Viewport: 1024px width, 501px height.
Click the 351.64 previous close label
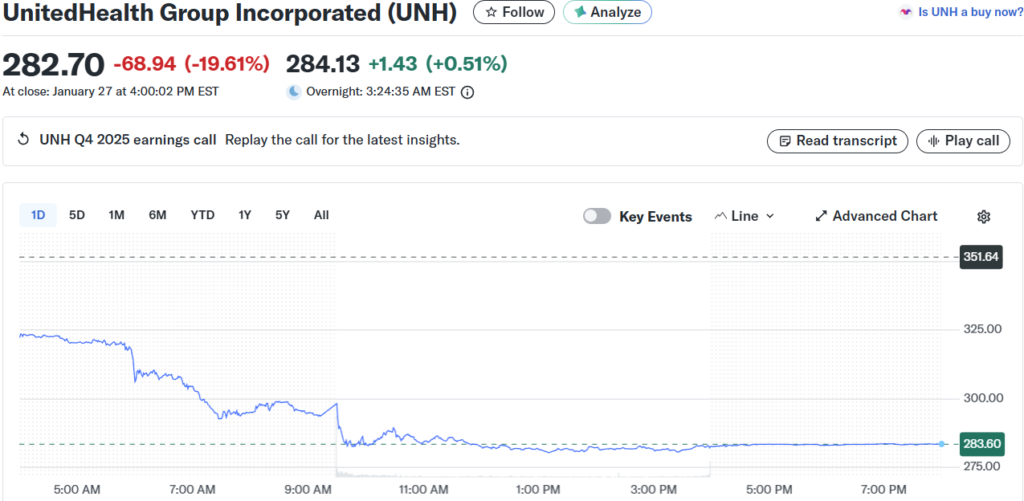(980, 257)
